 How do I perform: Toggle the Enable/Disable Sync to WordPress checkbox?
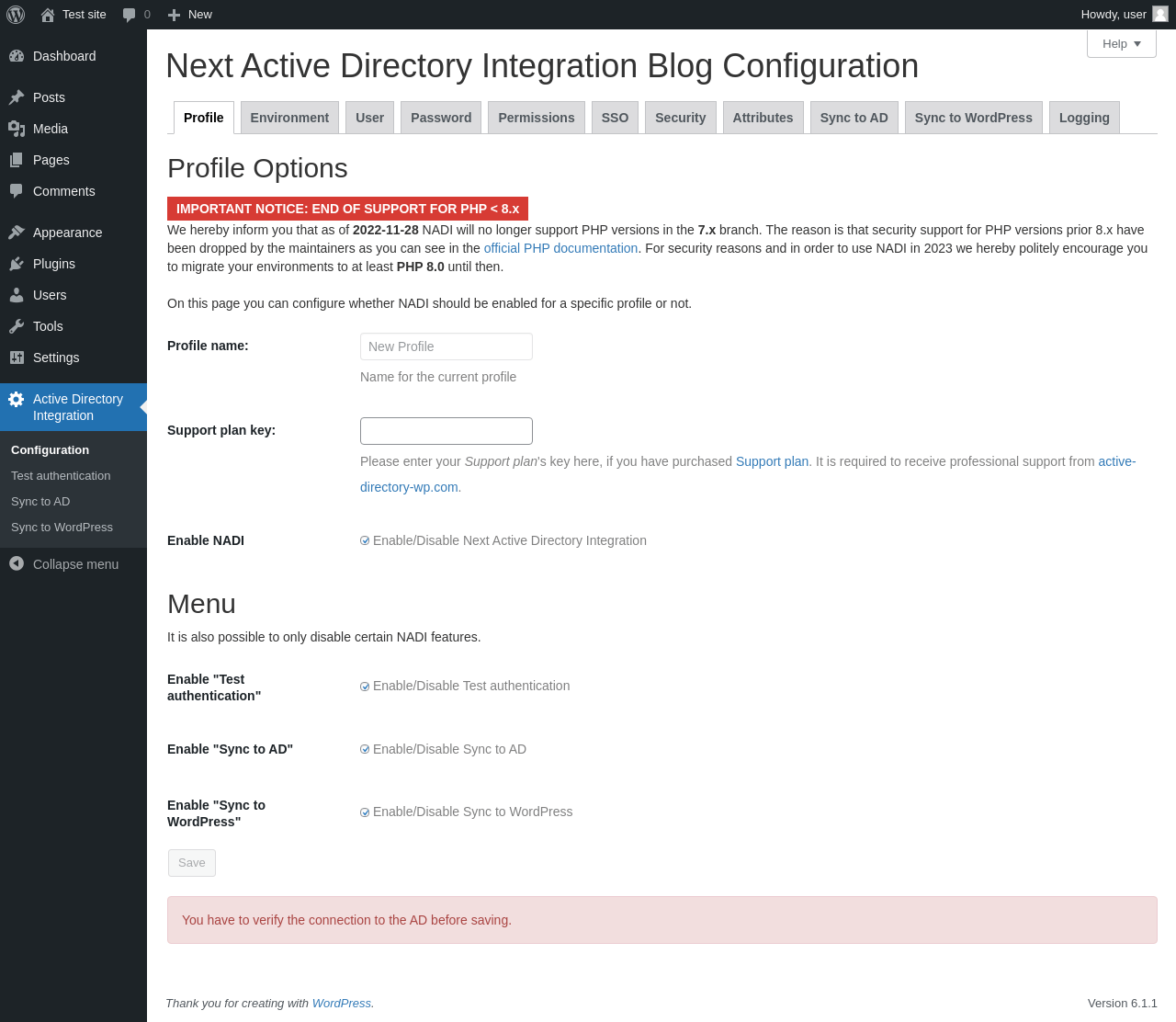coord(365,812)
